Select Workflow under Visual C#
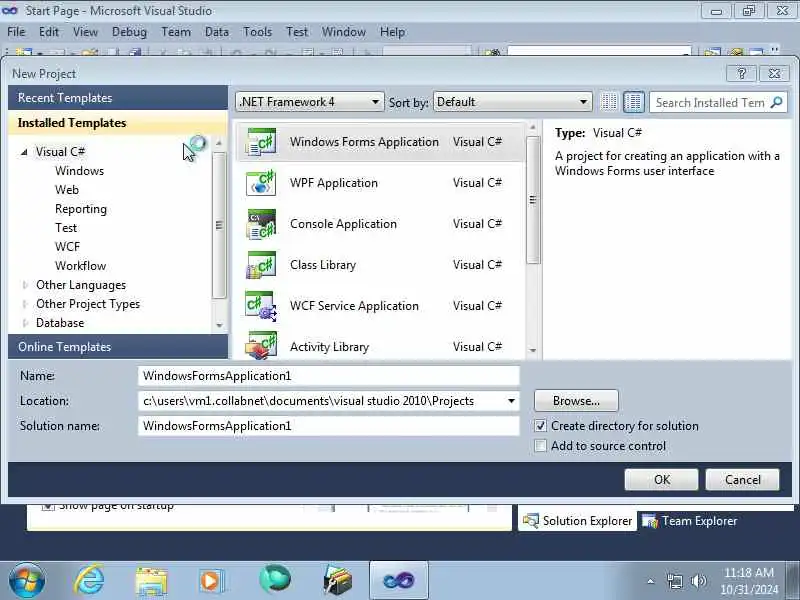The width and height of the screenshot is (800, 600). pos(81,266)
